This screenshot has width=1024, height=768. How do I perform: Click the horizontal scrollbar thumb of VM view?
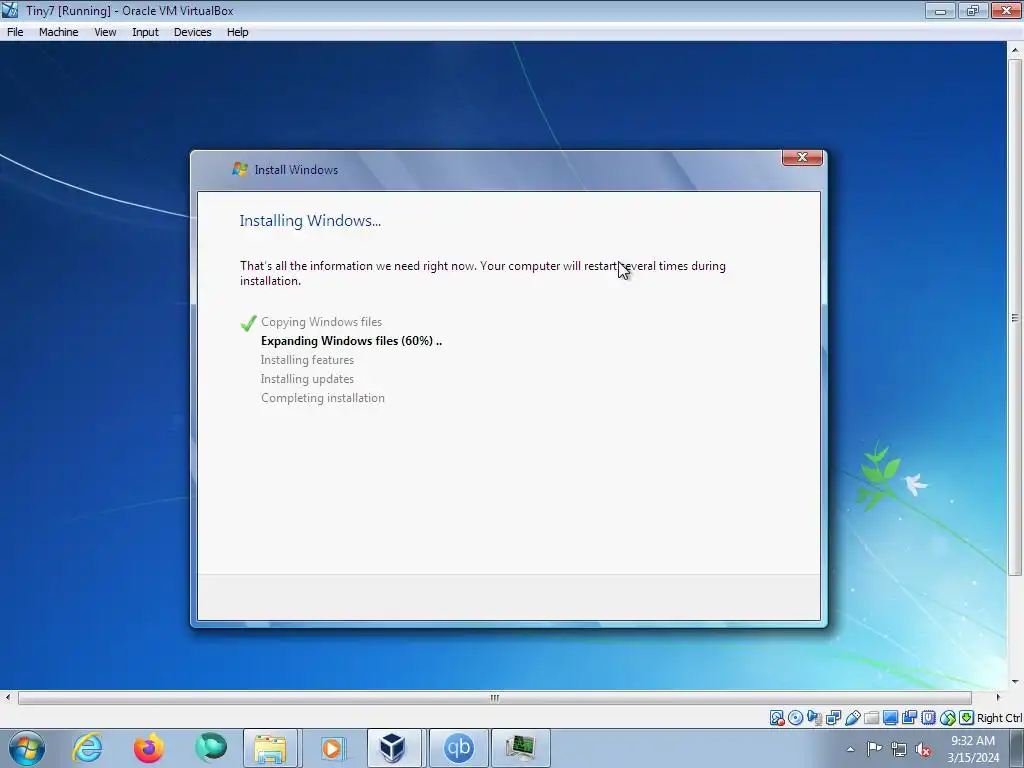(x=495, y=698)
